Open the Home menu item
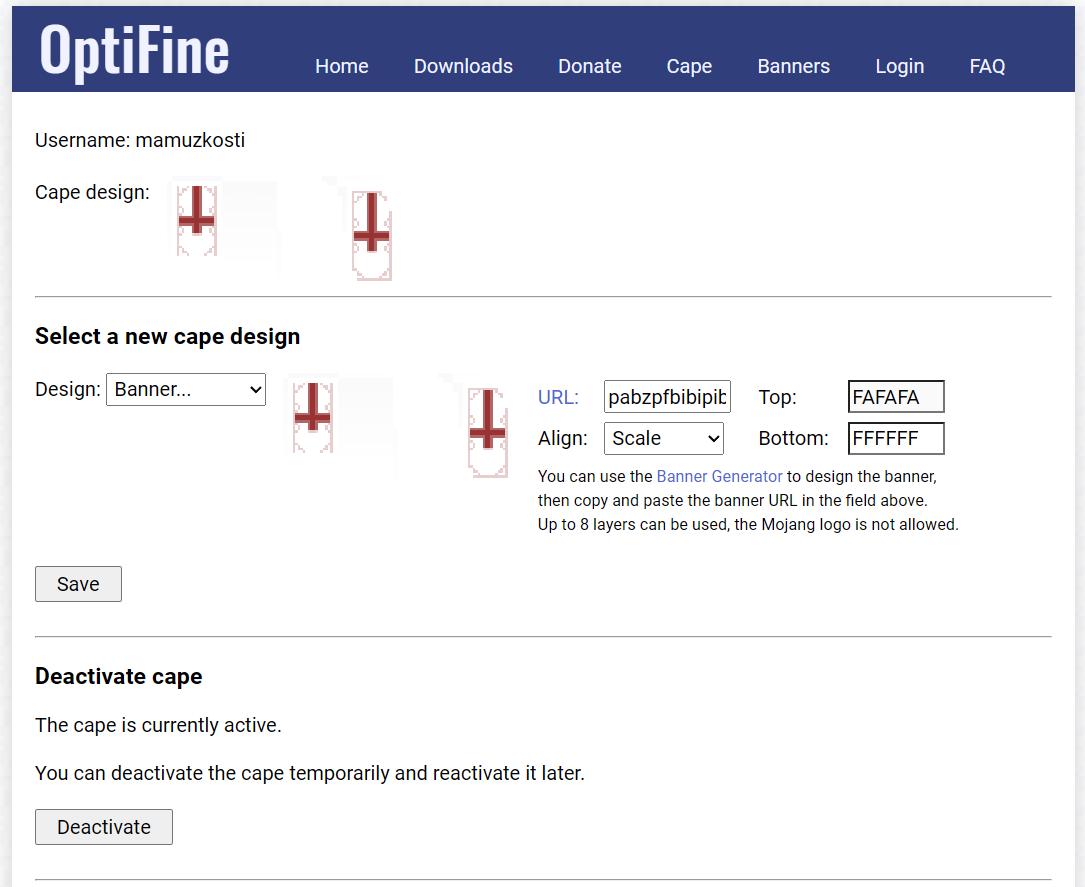 [x=342, y=66]
